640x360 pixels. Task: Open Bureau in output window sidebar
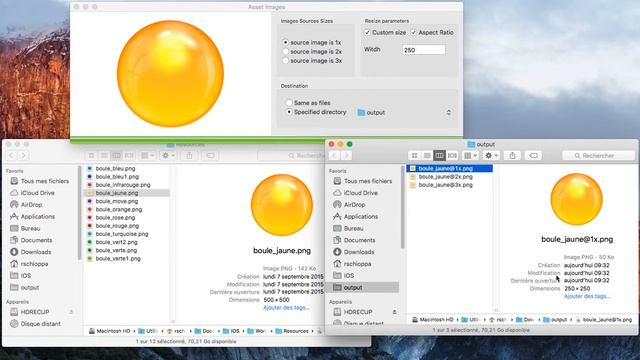pyautogui.click(x=348, y=228)
